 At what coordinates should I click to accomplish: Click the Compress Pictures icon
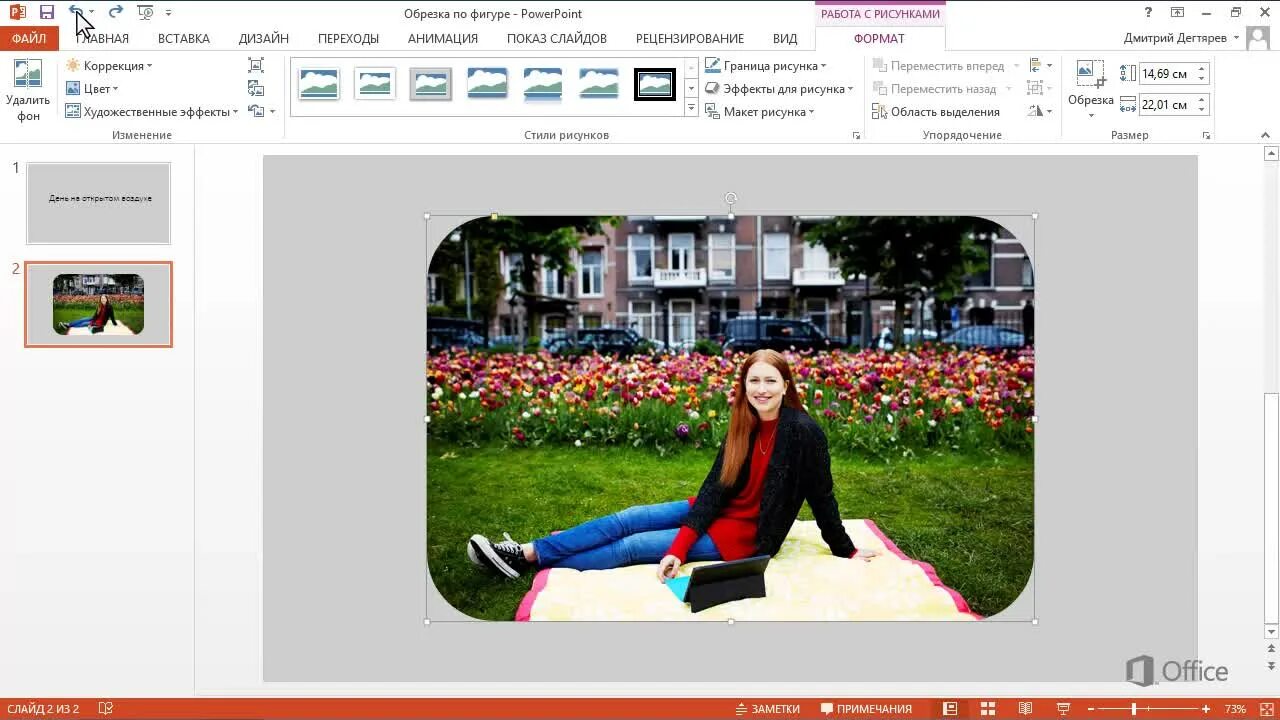[256, 65]
